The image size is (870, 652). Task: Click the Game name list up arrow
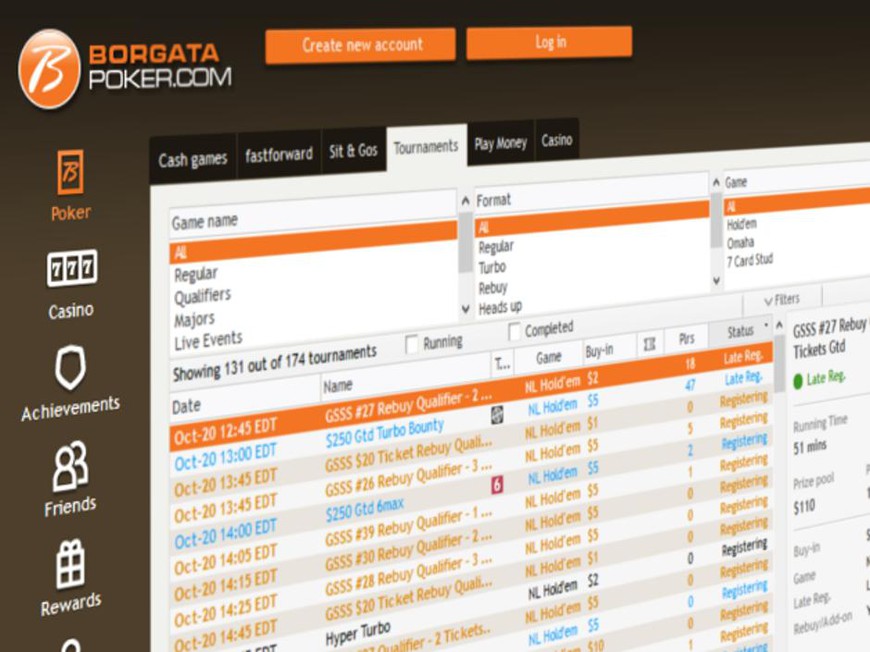tap(466, 201)
